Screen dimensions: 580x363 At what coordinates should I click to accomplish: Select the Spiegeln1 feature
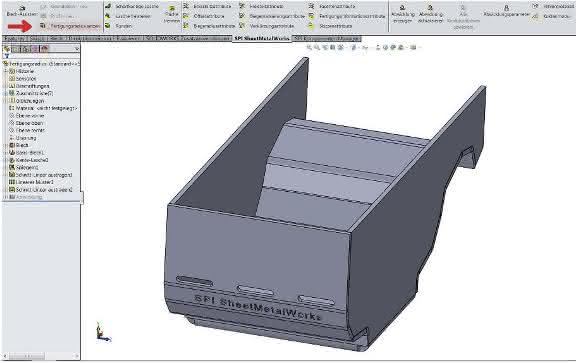pyautogui.click(x=23, y=167)
